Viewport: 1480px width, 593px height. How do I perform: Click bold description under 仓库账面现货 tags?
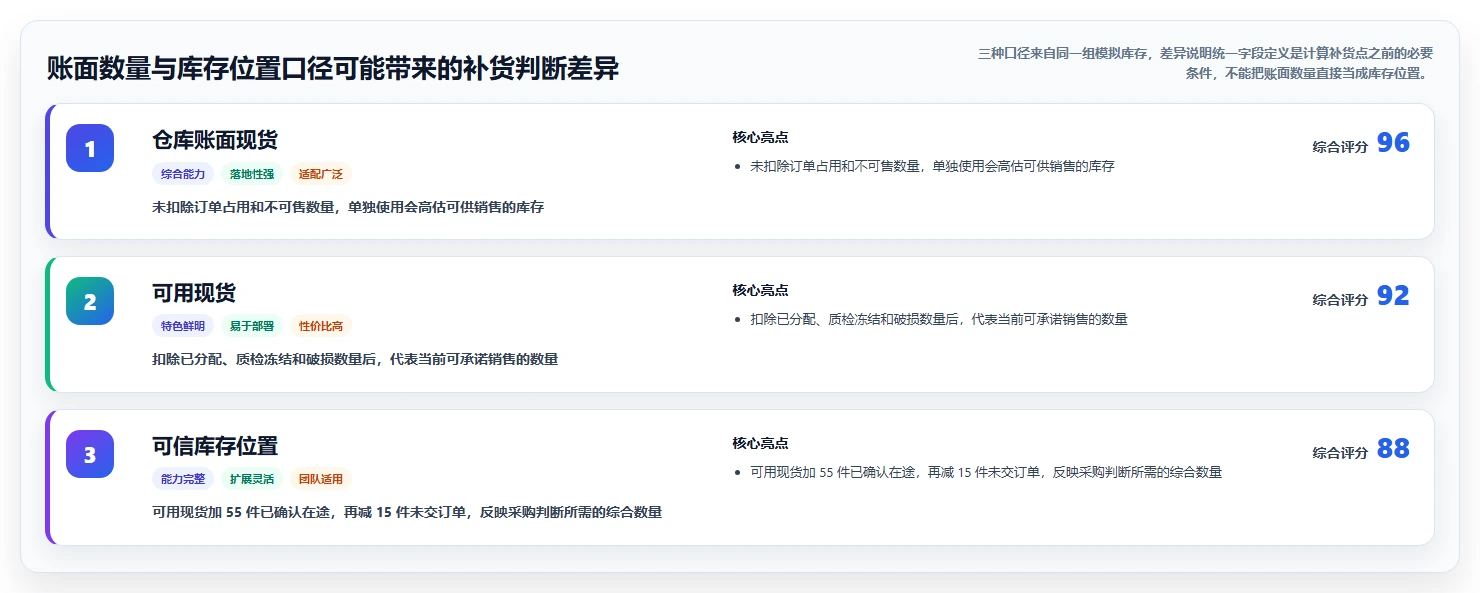pyautogui.click(x=348, y=208)
